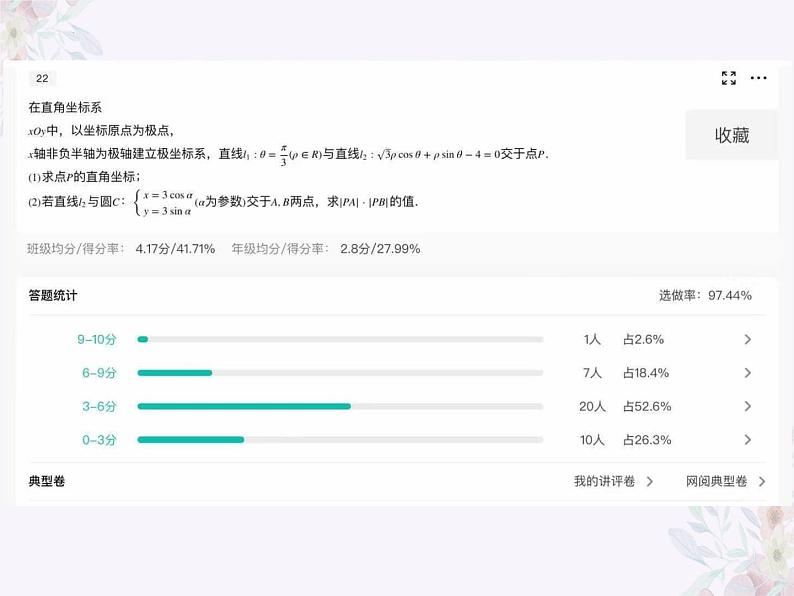Click the 收藏 button

pos(732,135)
